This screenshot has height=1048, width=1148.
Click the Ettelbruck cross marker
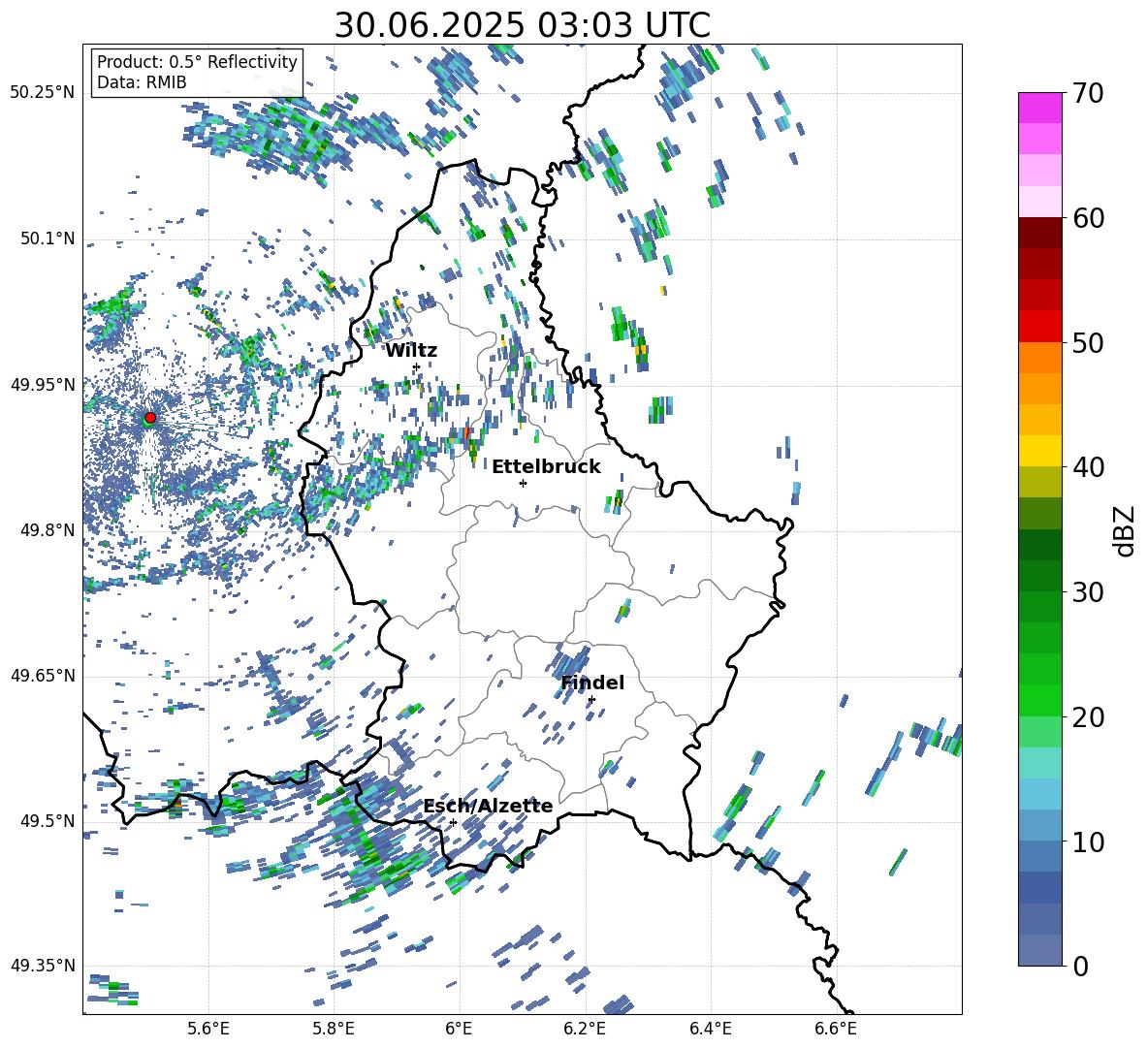pos(523,483)
